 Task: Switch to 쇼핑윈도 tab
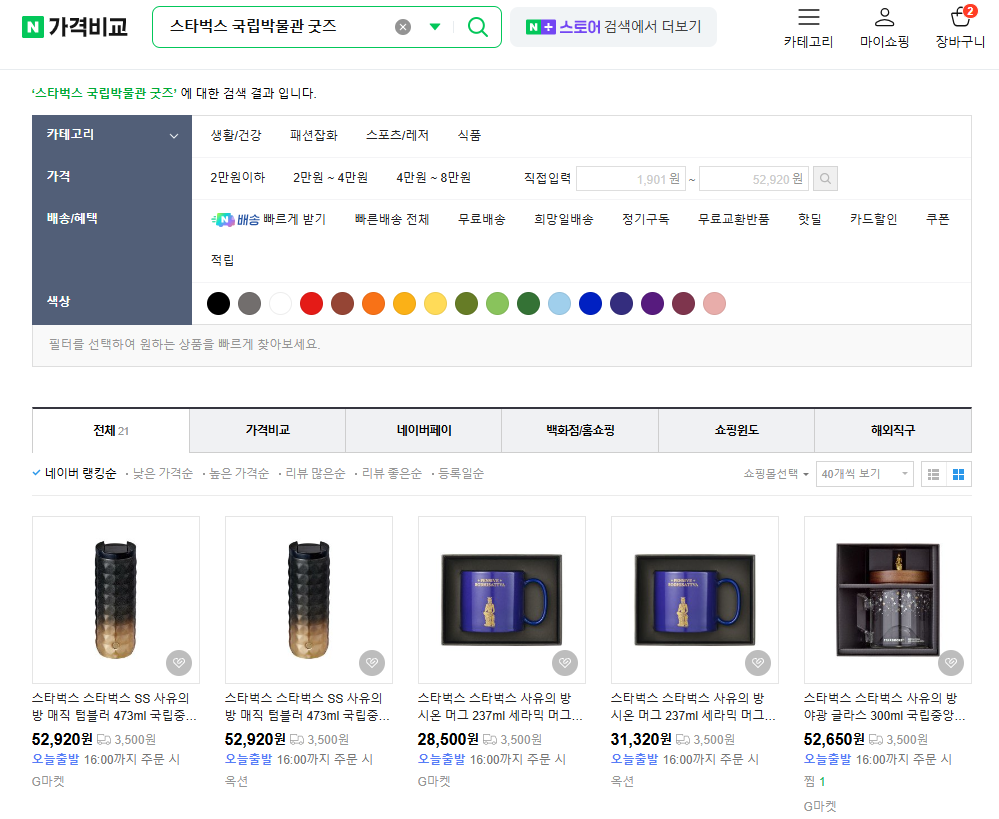(x=737, y=430)
